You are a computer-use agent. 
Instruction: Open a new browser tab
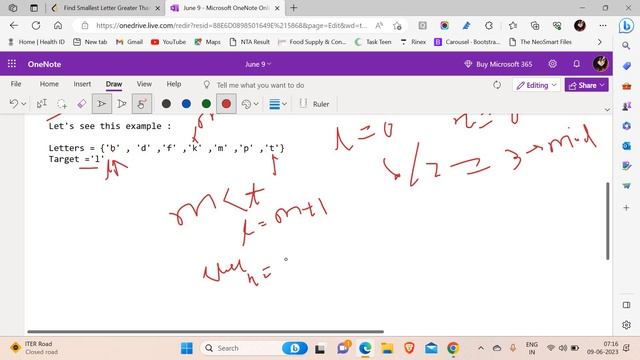pyautogui.click(x=293, y=8)
